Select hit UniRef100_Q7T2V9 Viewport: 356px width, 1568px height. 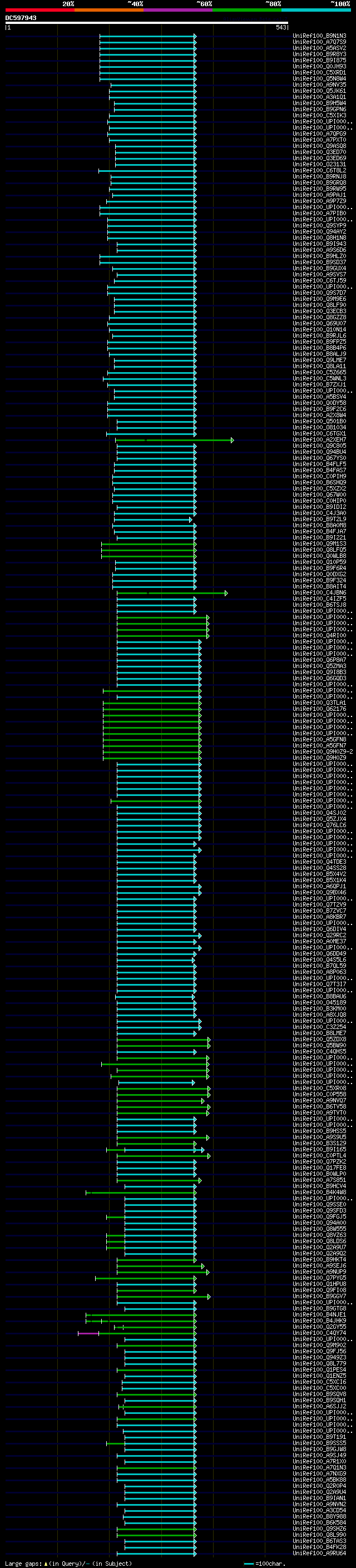pyautogui.click(x=319, y=904)
